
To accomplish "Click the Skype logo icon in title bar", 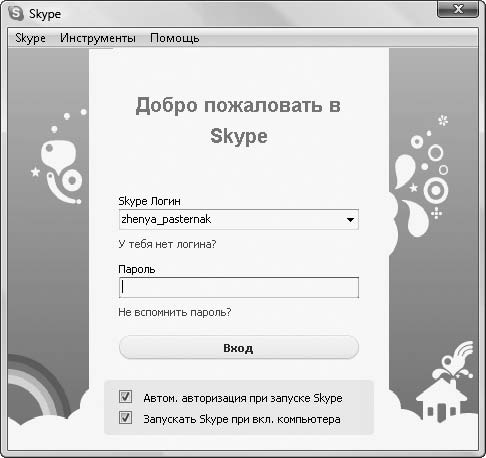I will coord(16,14).
